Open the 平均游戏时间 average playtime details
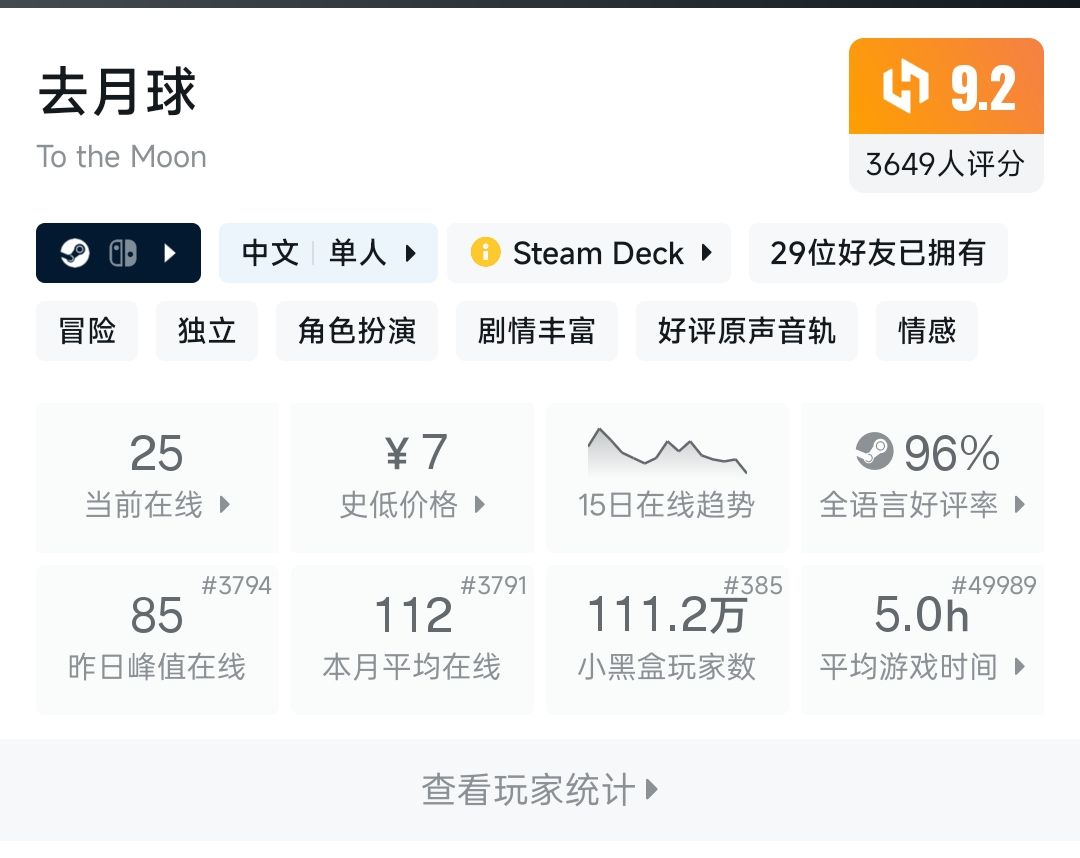The width and height of the screenshot is (1080, 858). (x=922, y=640)
